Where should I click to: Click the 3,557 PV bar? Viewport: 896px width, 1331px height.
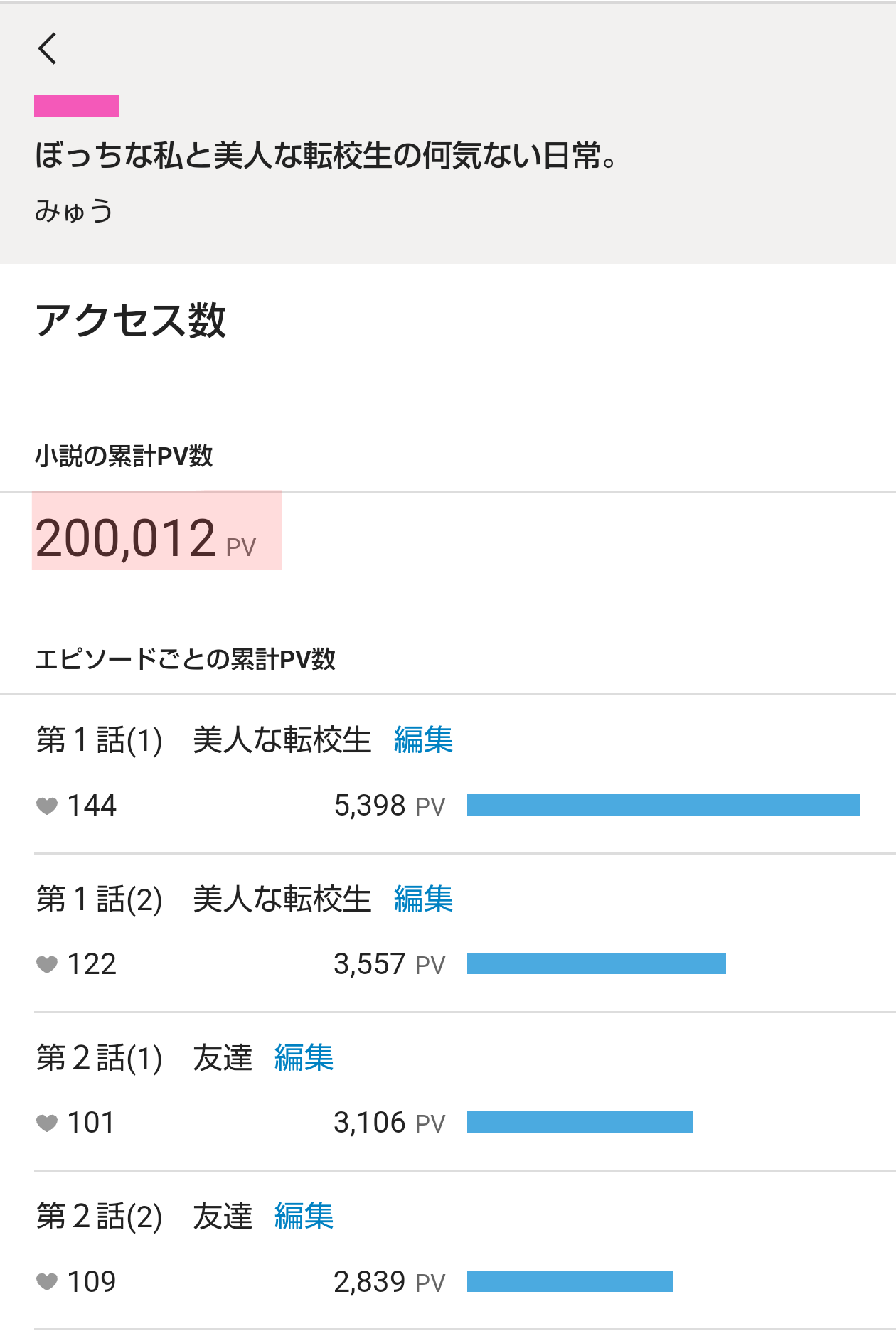pyautogui.click(x=596, y=963)
